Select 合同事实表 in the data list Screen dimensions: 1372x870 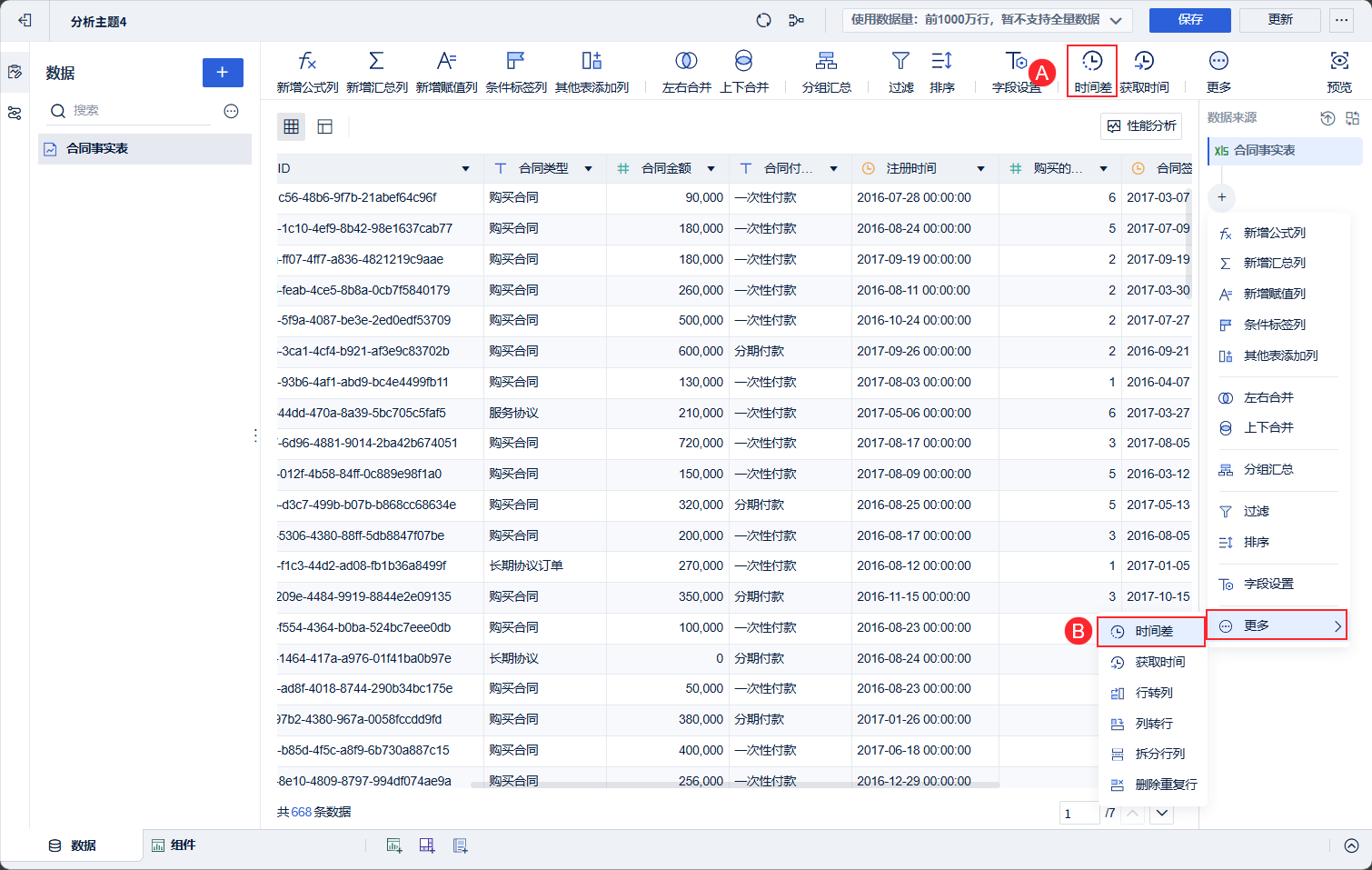(145, 149)
